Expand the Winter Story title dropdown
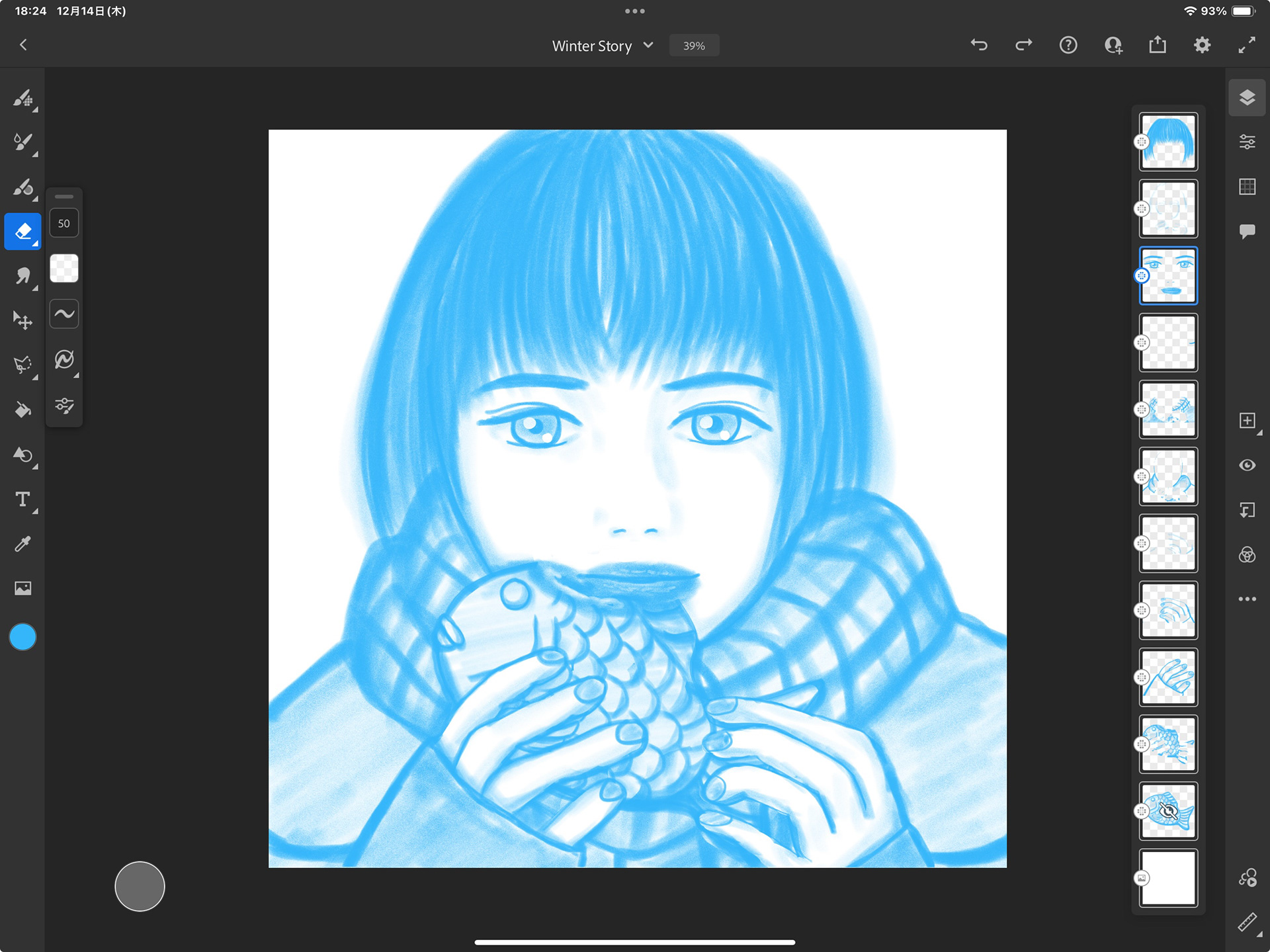Screen dimensions: 1270x952 click(648, 45)
